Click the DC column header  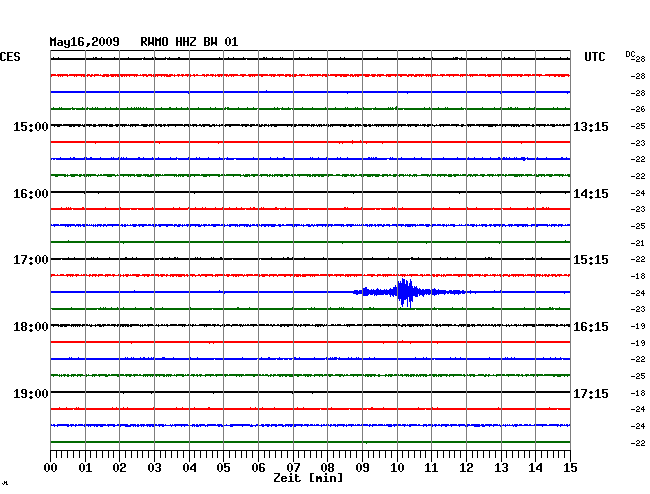[630, 54]
